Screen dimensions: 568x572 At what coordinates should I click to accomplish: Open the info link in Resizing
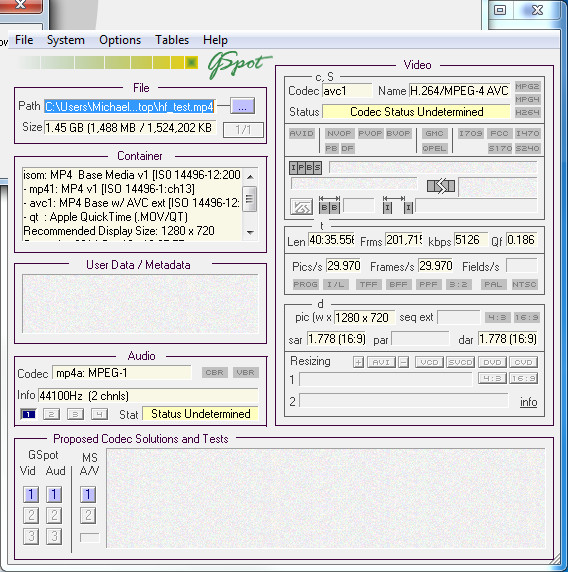(528, 402)
